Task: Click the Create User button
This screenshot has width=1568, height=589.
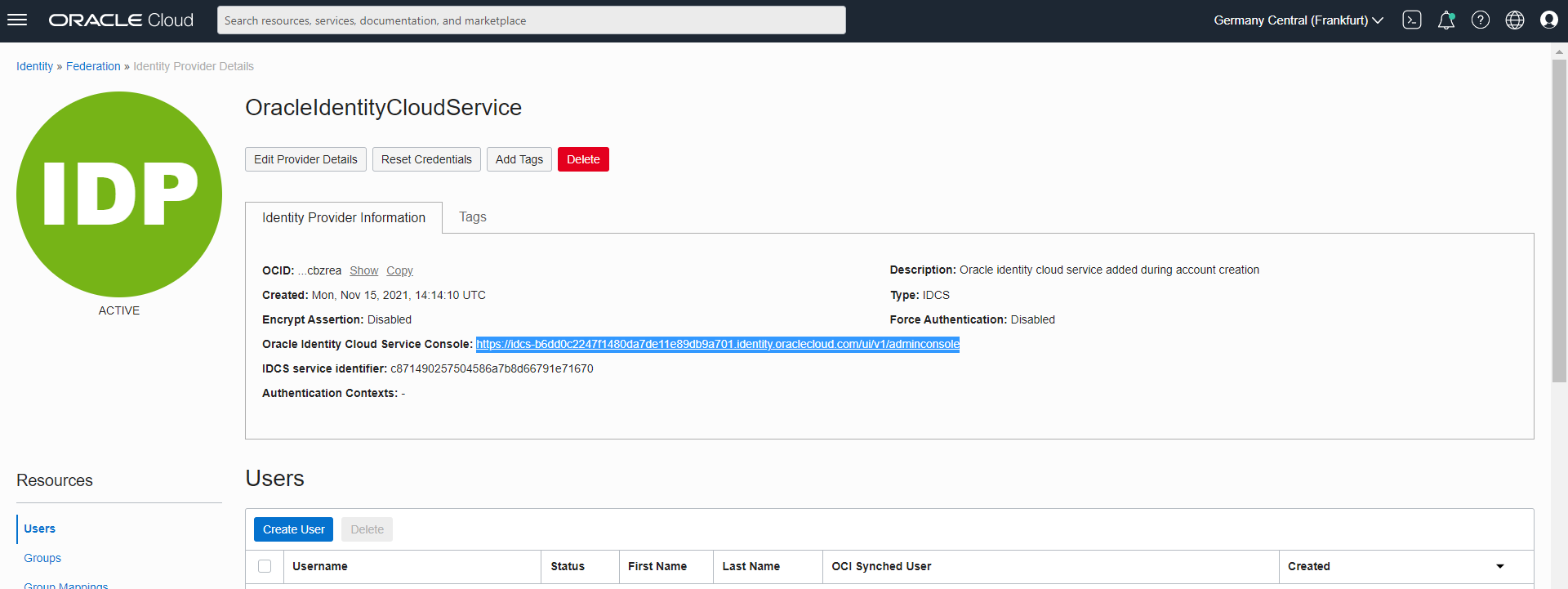Action: coord(293,529)
